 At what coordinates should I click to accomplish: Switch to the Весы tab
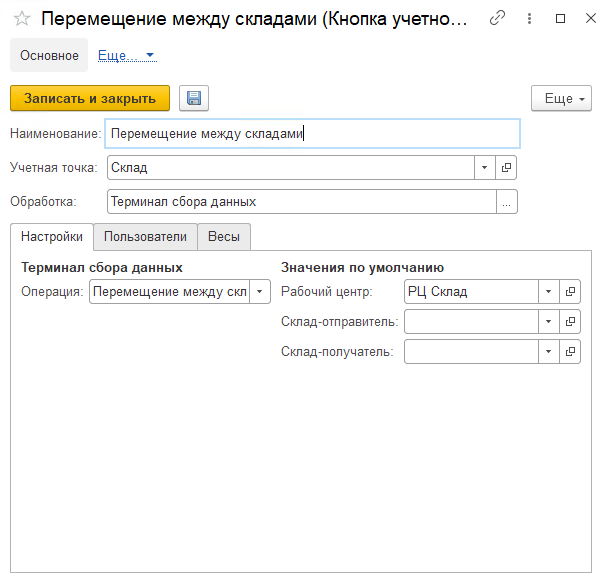click(x=224, y=237)
